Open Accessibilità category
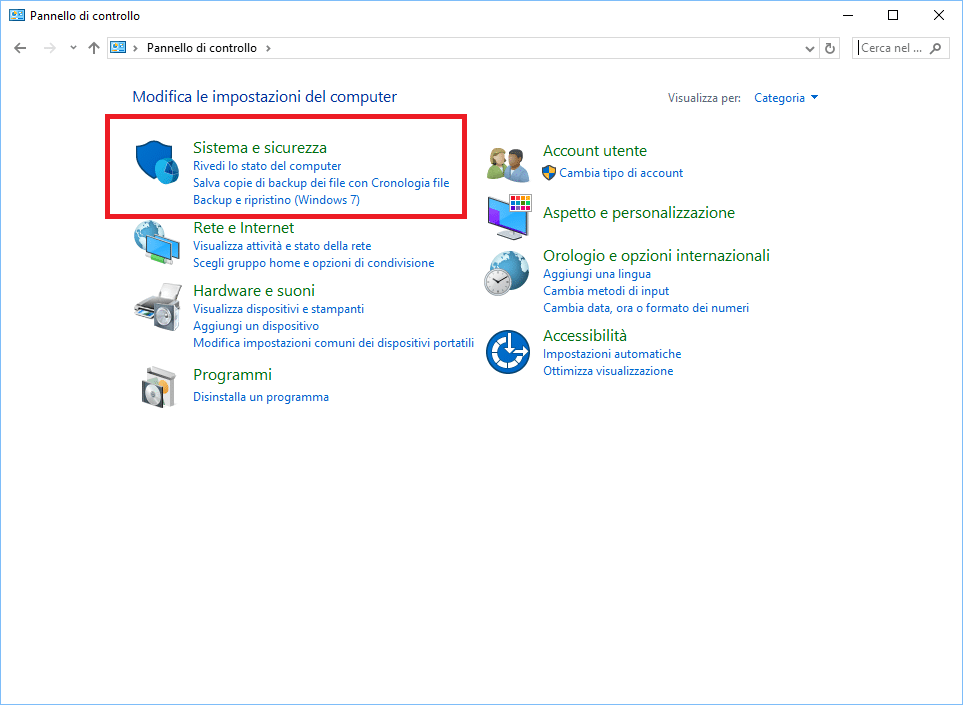The height and width of the screenshot is (705, 963). pos(585,336)
